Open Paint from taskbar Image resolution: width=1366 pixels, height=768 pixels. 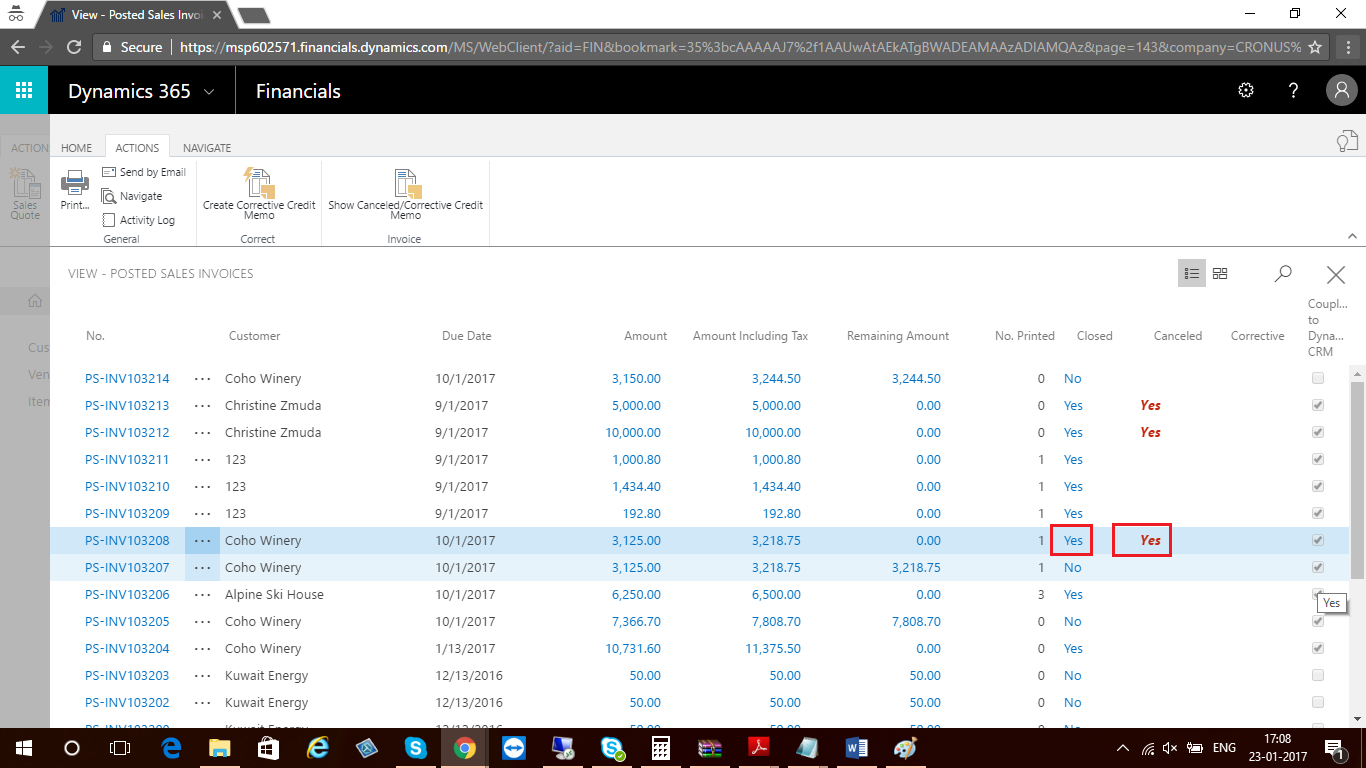pyautogui.click(x=904, y=748)
